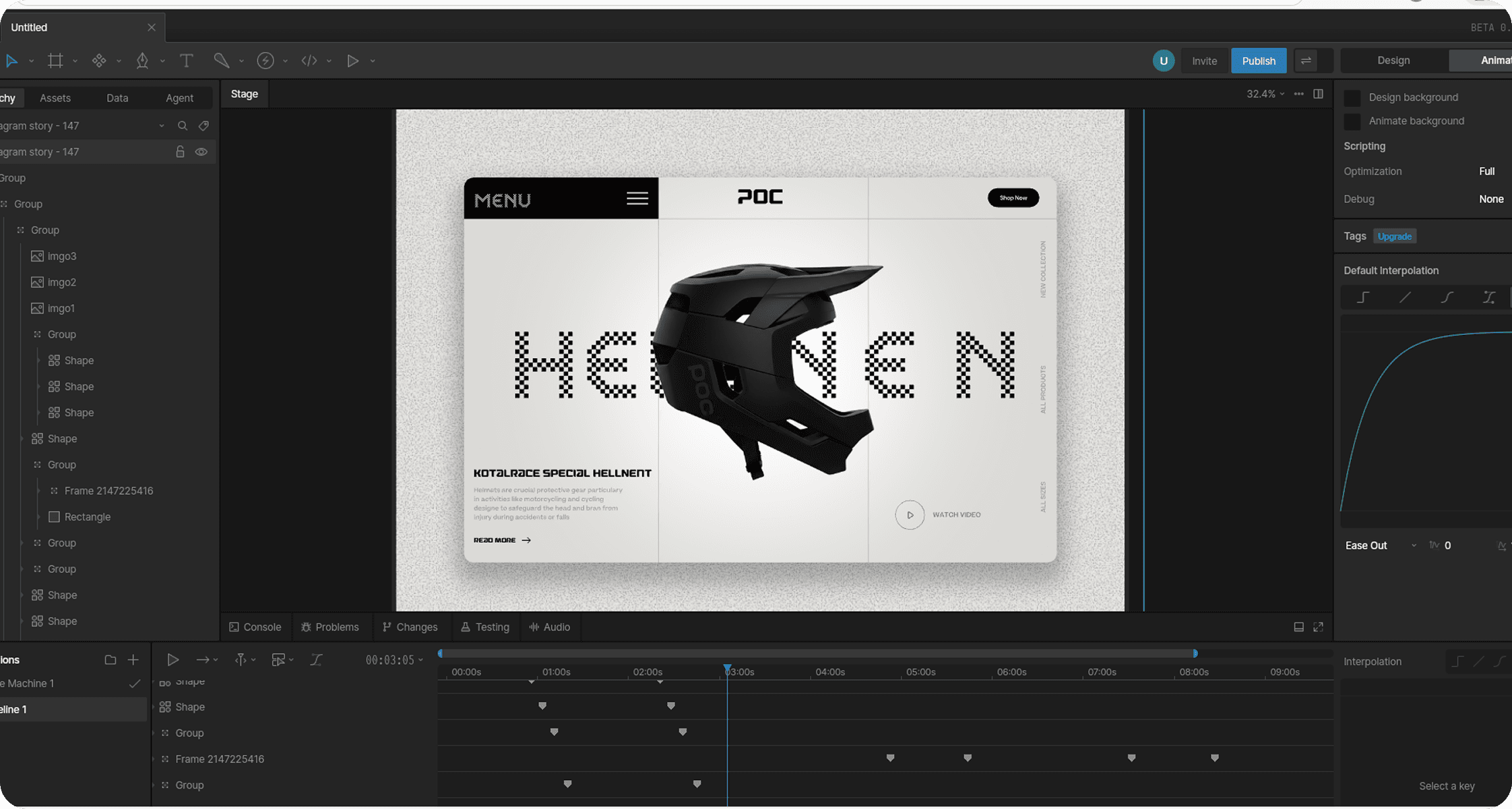Viewport: 1512px width, 809px height.
Task: Select the Artboard frame tool
Action: coord(55,61)
